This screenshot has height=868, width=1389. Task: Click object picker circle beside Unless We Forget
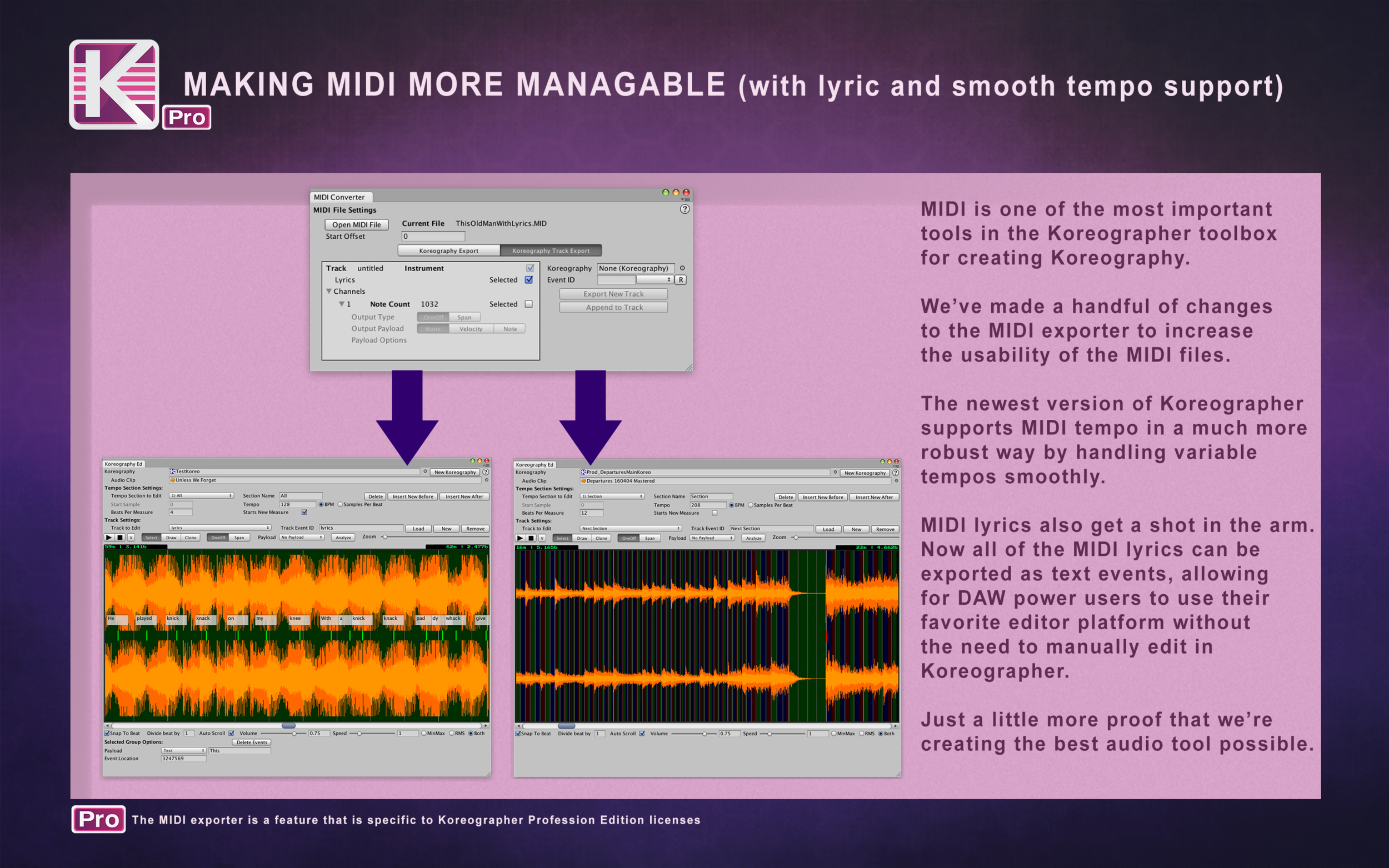(x=486, y=480)
